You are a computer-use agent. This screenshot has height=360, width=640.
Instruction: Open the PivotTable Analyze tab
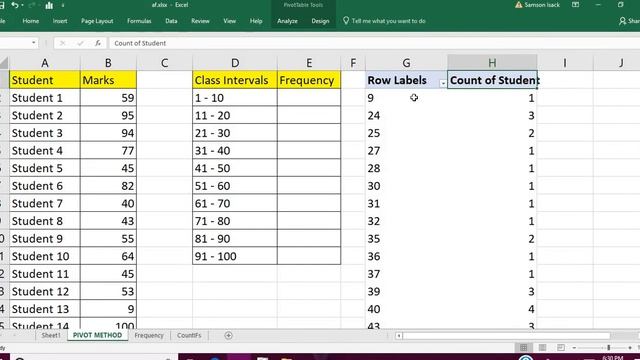pyautogui.click(x=287, y=21)
